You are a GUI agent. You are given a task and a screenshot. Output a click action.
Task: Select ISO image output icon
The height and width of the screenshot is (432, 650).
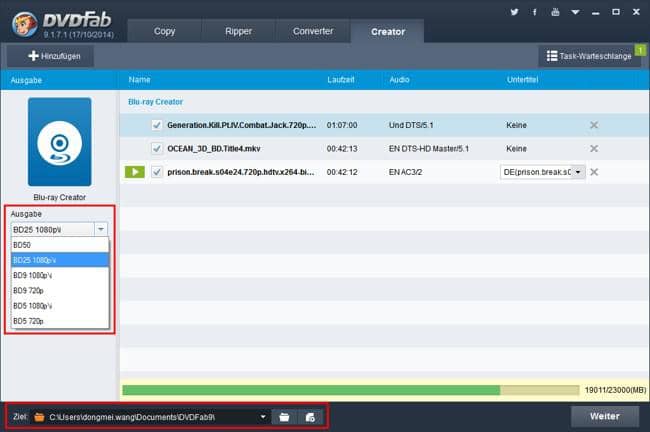coord(310,417)
